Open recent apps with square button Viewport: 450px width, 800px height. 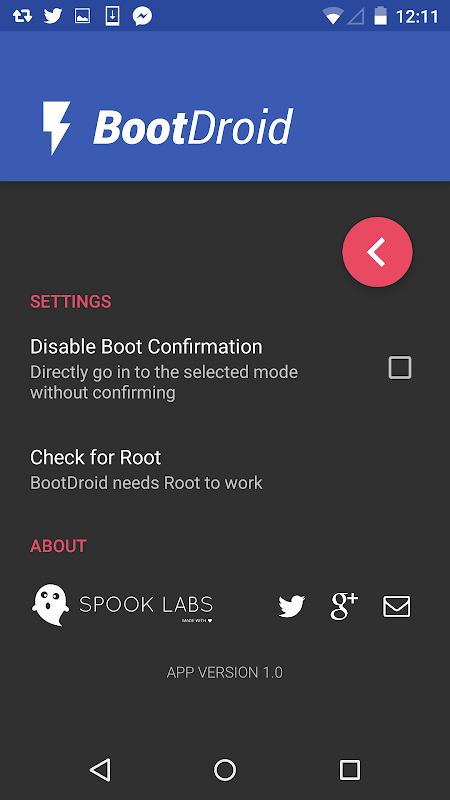(x=350, y=769)
